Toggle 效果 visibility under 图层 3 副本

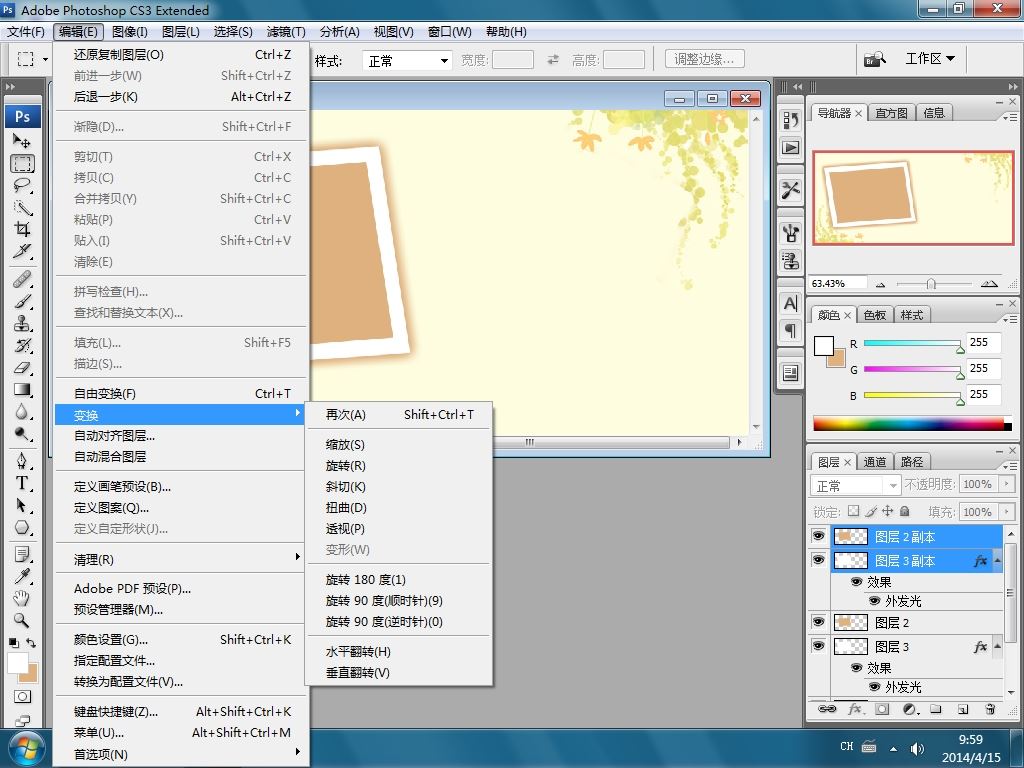coord(857,581)
